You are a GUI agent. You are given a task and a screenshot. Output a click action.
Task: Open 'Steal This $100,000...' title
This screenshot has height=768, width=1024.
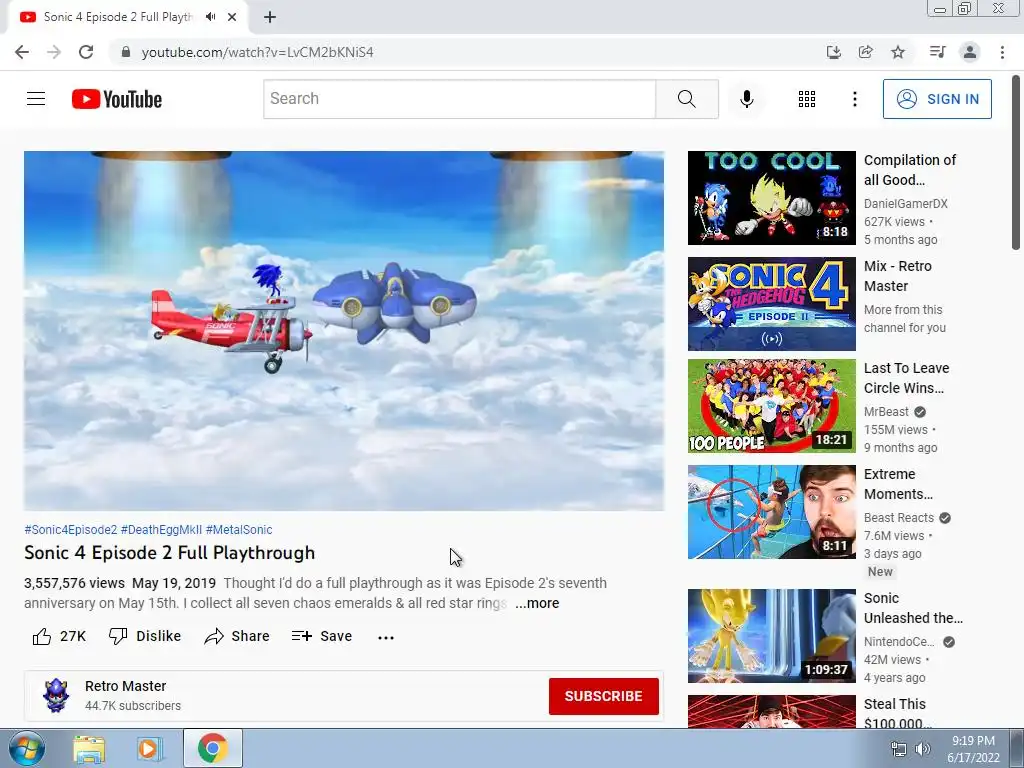[x=897, y=714]
